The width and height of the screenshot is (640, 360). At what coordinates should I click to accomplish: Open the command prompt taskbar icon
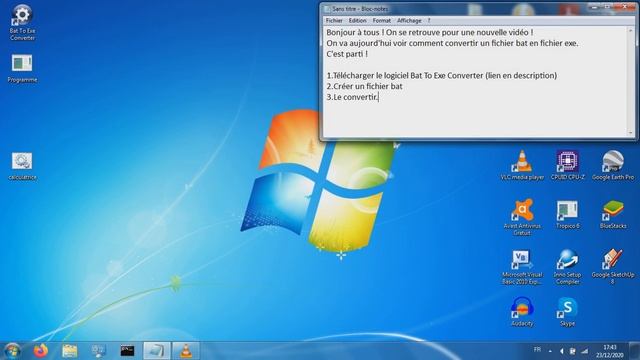tap(127, 351)
